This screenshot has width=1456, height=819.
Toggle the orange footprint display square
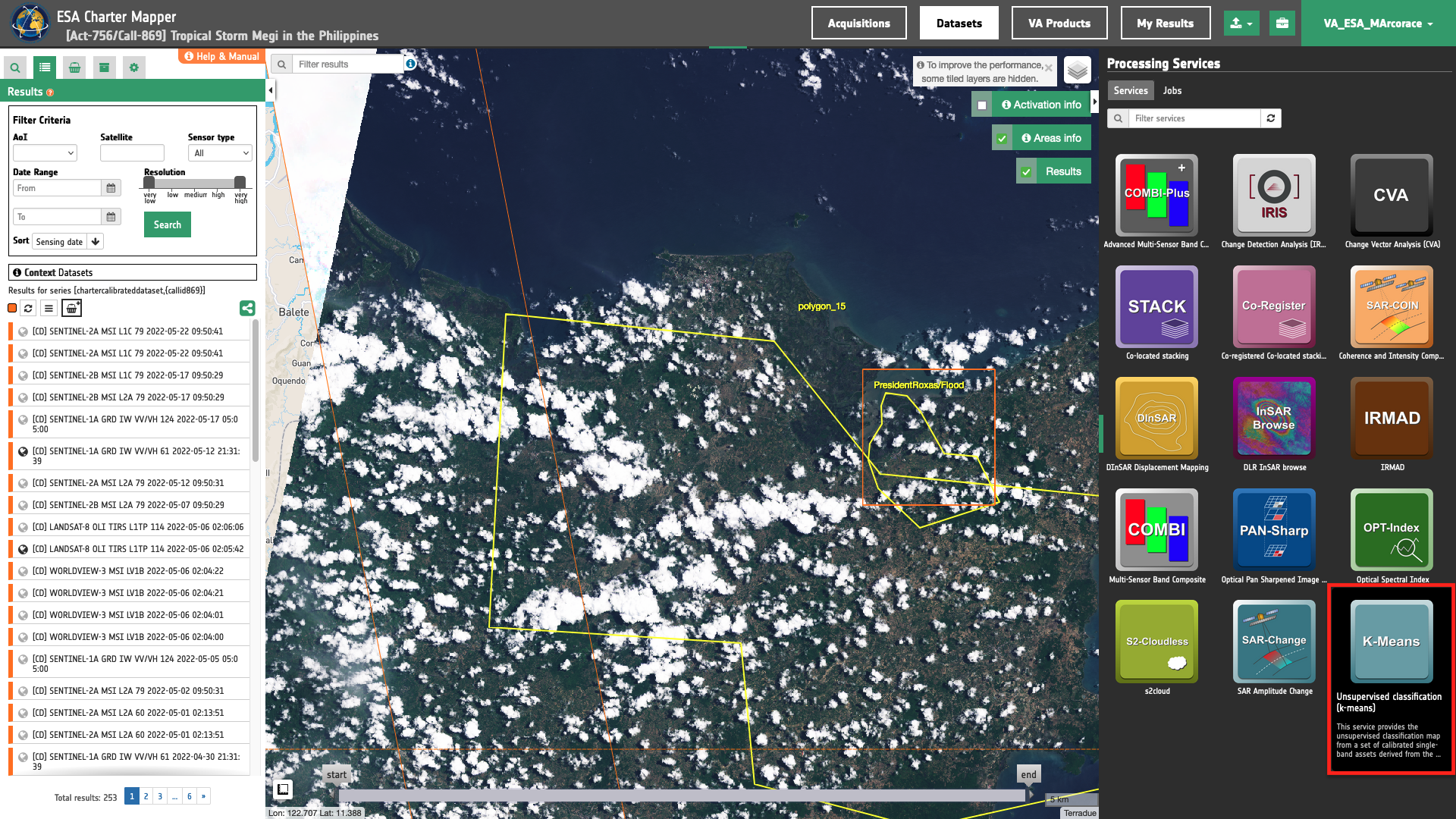click(x=12, y=308)
